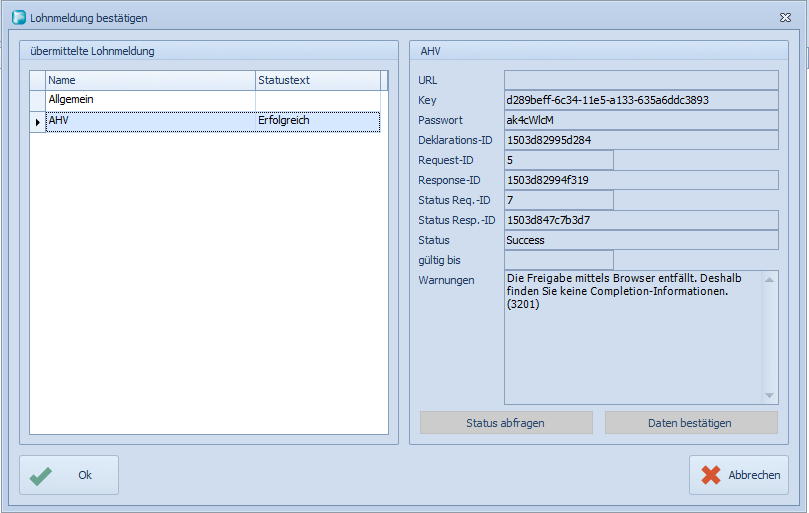Click the red X Abbrechen button
This screenshot has height=513, width=809.
coord(739,475)
